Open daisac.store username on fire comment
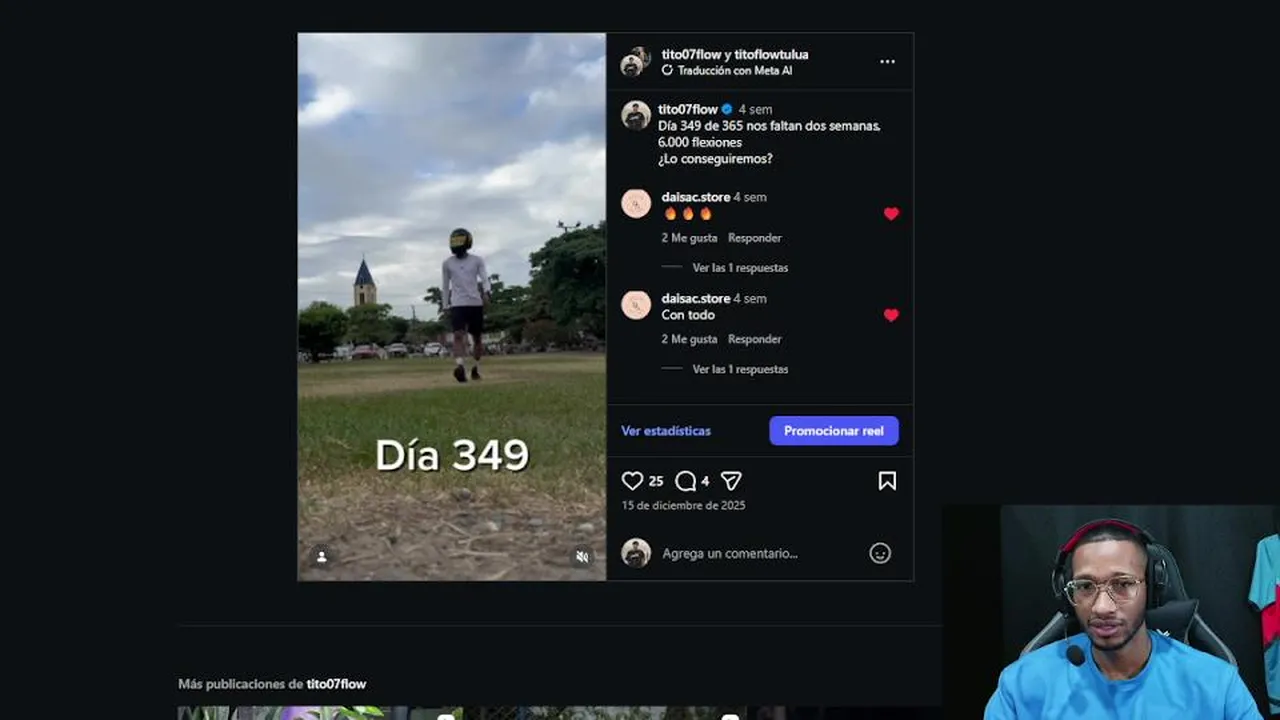The height and width of the screenshot is (720, 1280). click(696, 197)
